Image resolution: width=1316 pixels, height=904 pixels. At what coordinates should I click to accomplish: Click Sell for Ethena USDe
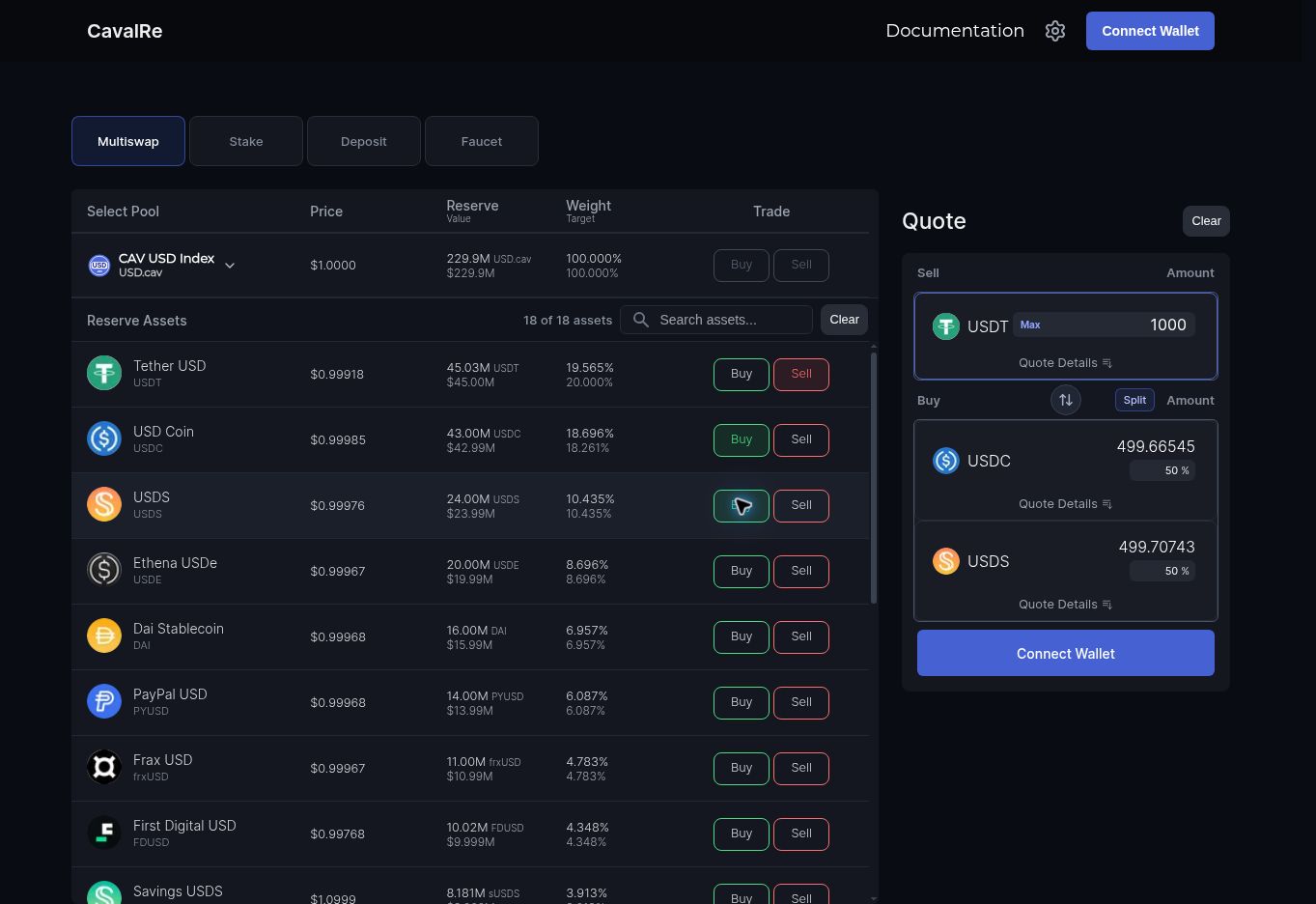click(x=801, y=571)
